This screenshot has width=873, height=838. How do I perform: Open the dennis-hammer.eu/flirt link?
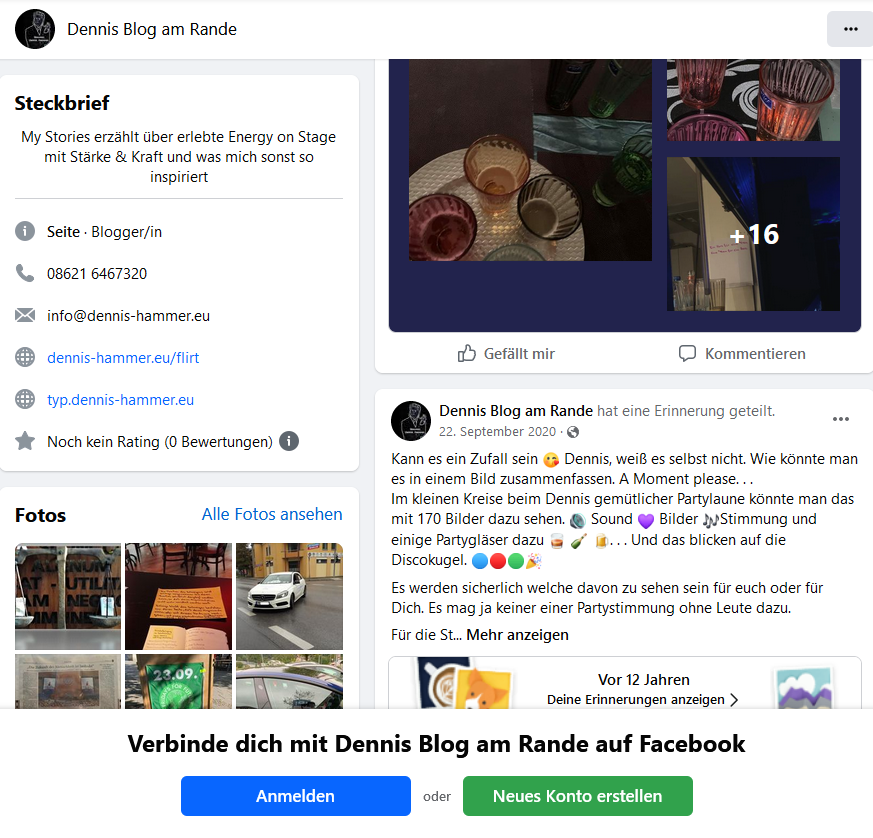coord(123,357)
